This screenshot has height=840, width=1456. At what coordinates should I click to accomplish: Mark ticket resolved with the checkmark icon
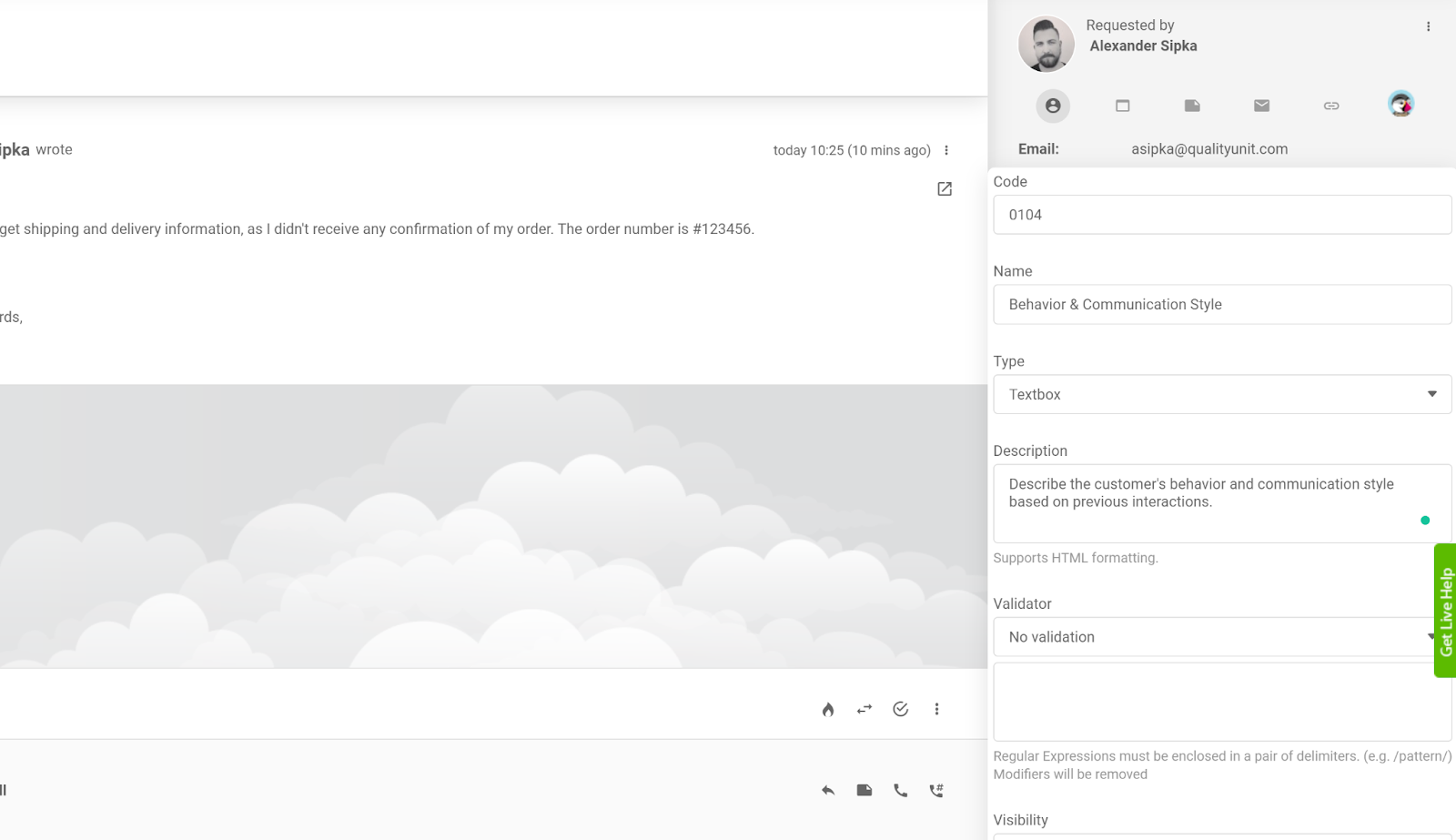(x=900, y=709)
